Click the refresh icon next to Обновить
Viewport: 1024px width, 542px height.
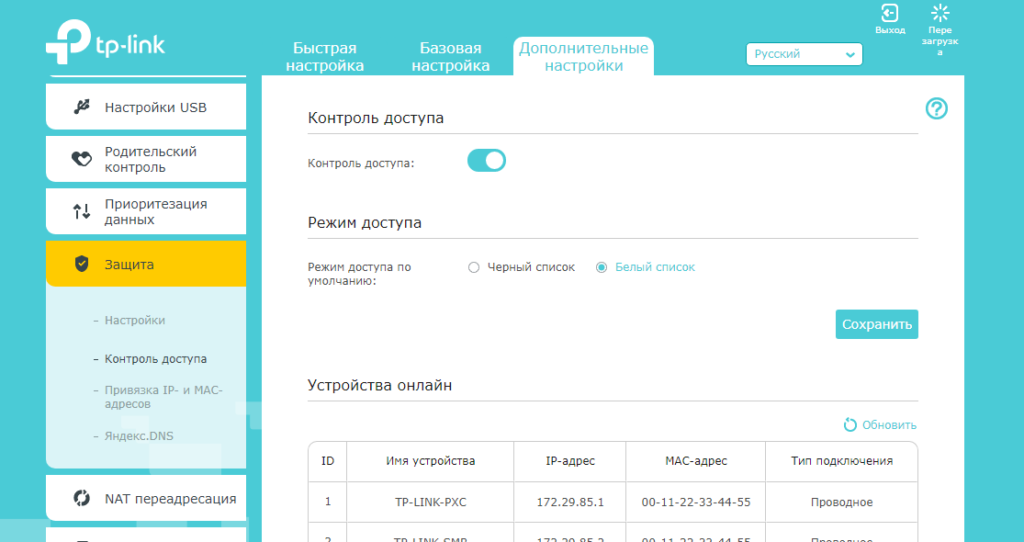pyautogui.click(x=850, y=425)
